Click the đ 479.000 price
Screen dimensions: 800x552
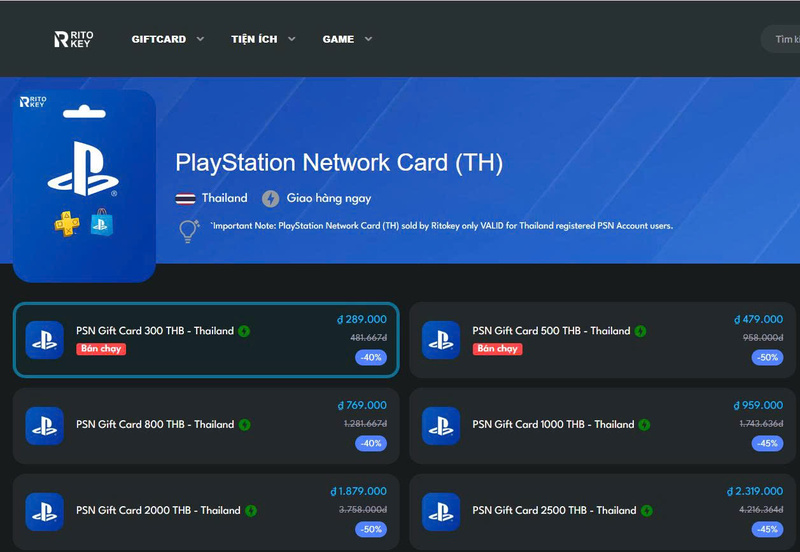[x=758, y=319]
